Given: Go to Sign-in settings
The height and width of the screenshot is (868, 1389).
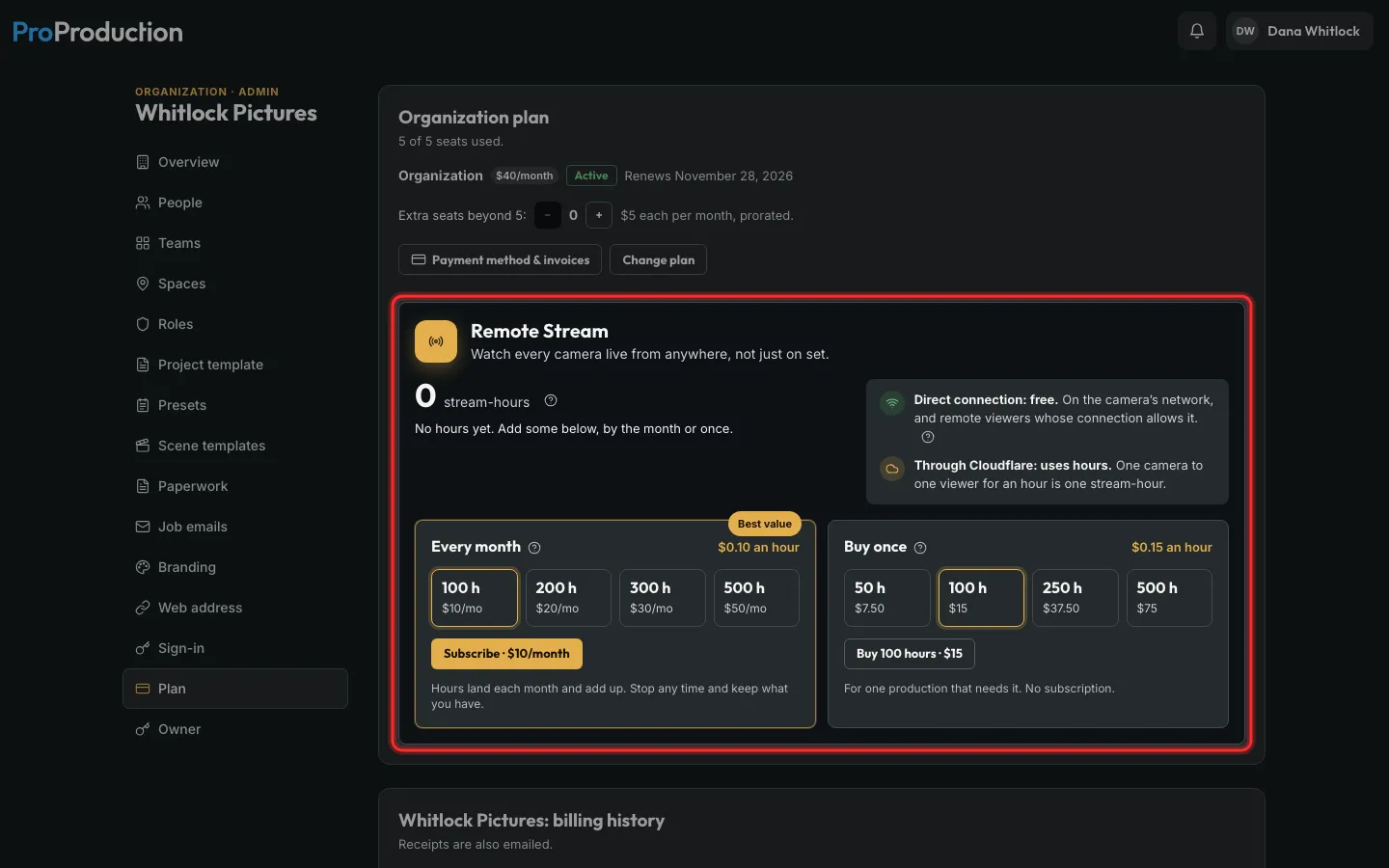Looking at the screenshot, I should tap(235, 648).
